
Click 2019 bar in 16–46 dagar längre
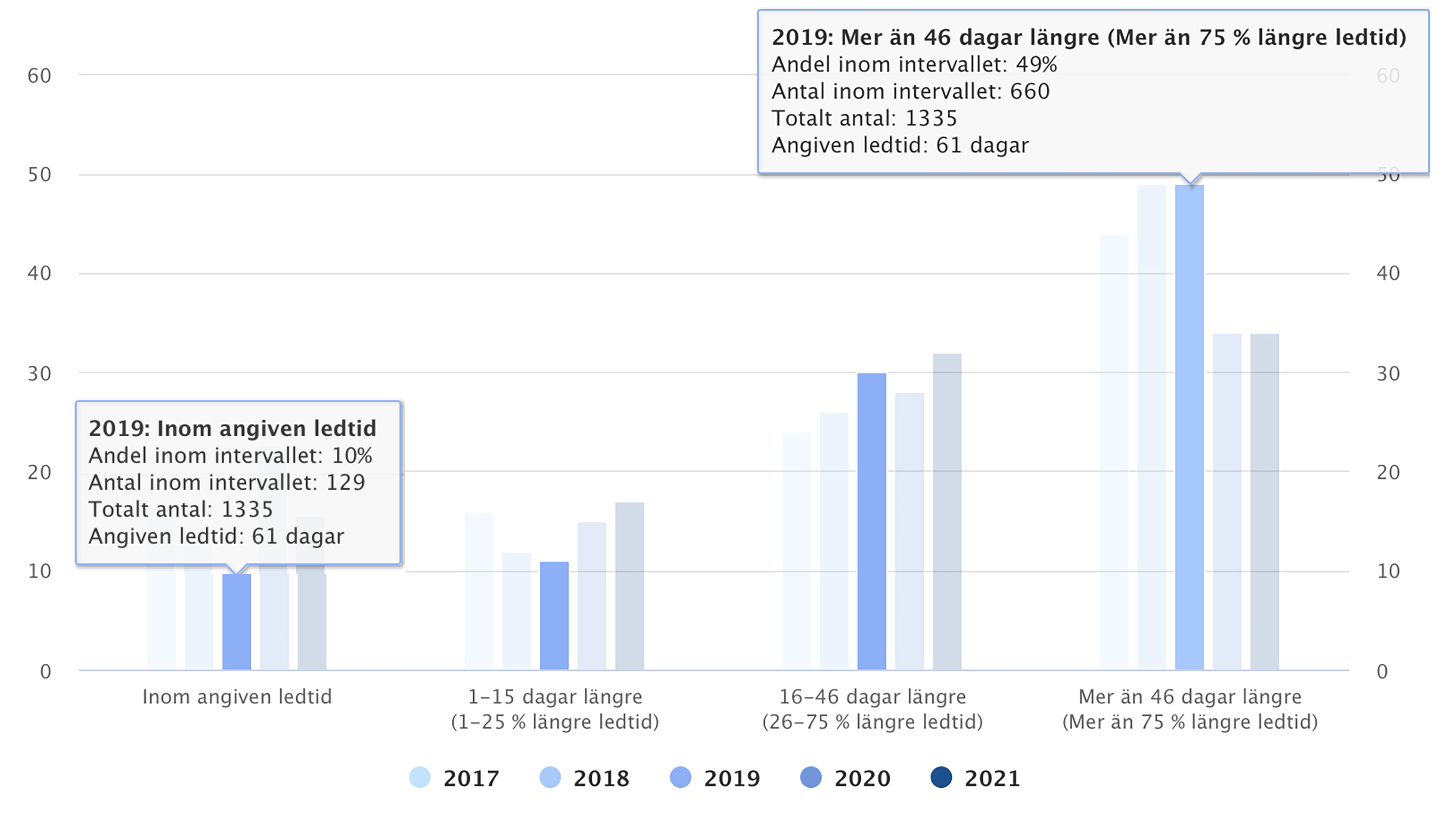tap(872, 521)
